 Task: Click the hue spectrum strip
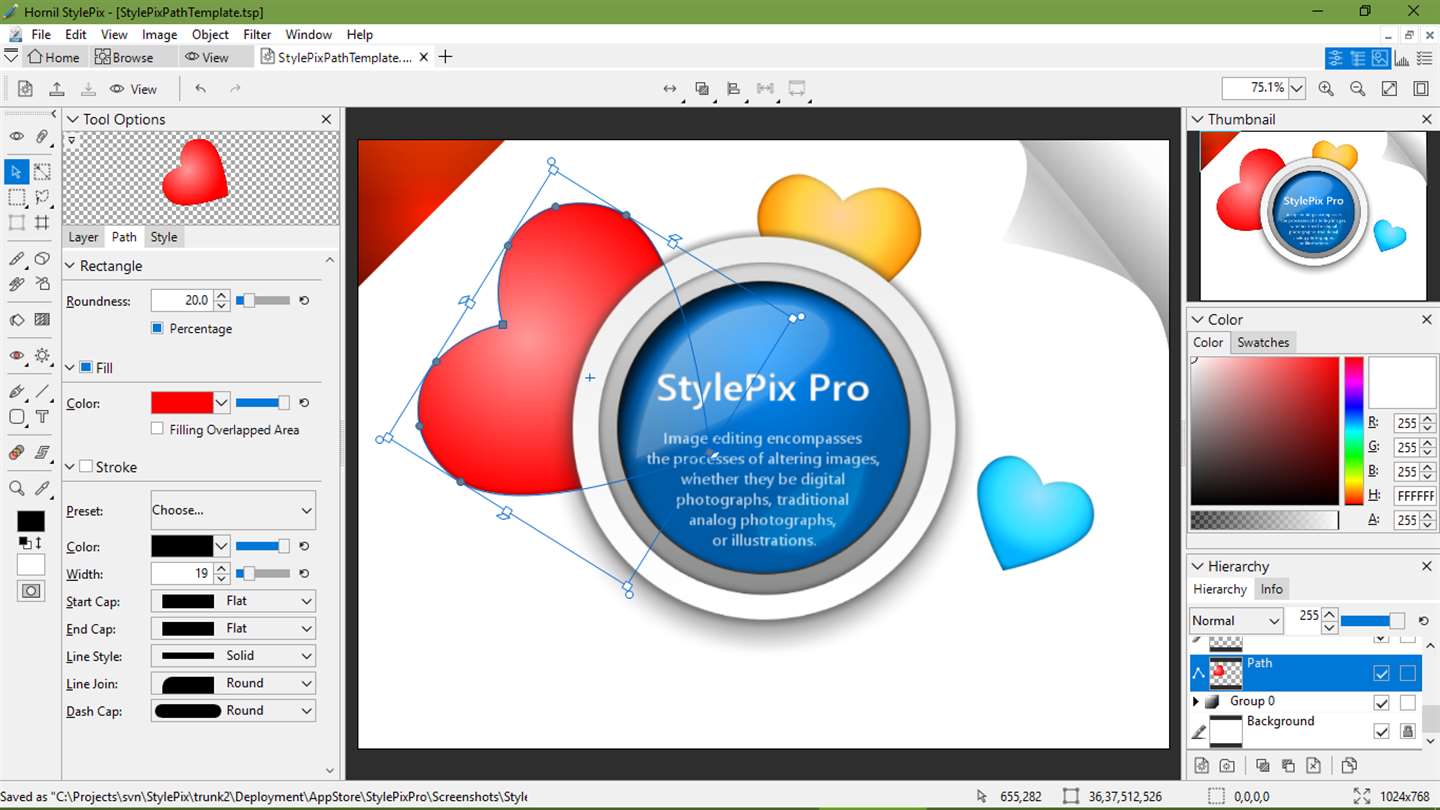click(x=1353, y=431)
